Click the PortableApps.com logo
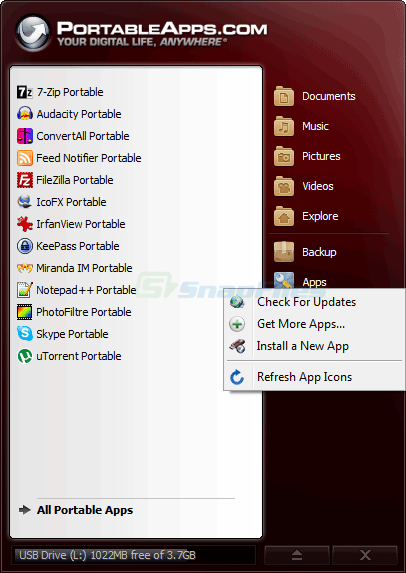The width and height of the screenshot is (406, 573). click(33, 33)
